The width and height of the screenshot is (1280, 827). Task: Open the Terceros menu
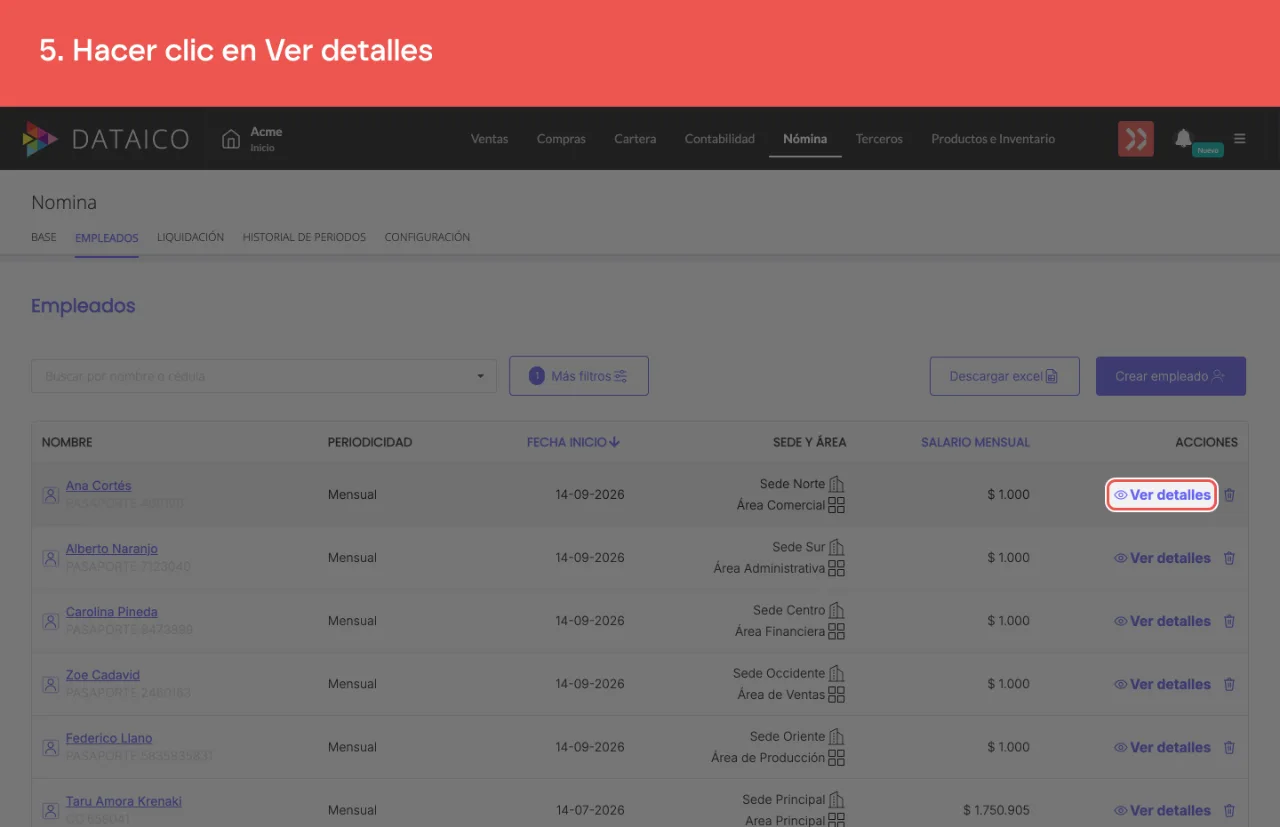879,139
